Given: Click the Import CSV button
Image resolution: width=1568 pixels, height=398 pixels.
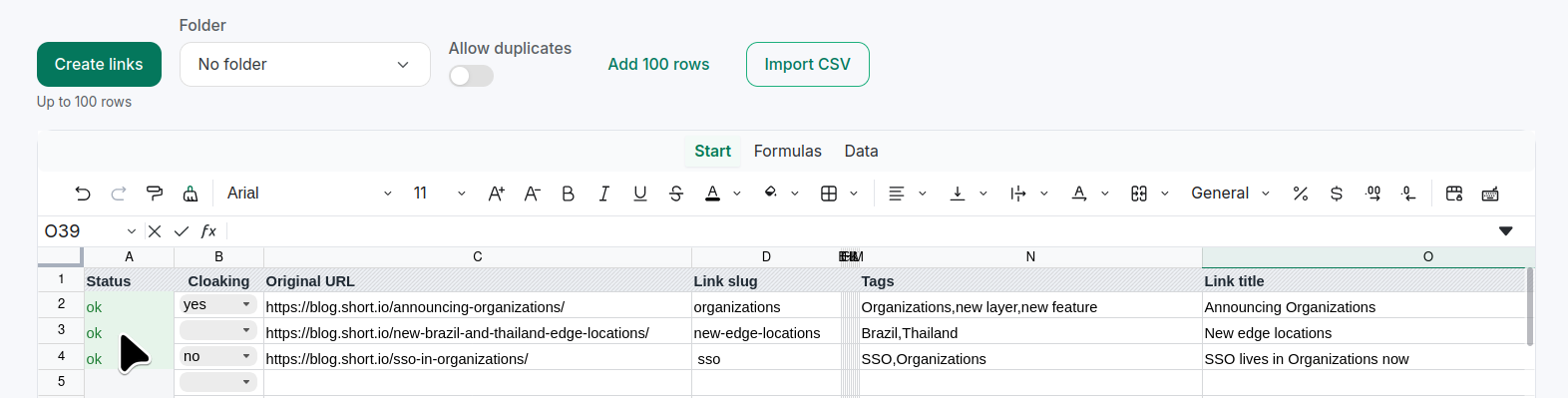Looking at the screenshot, I should (807, 64).
